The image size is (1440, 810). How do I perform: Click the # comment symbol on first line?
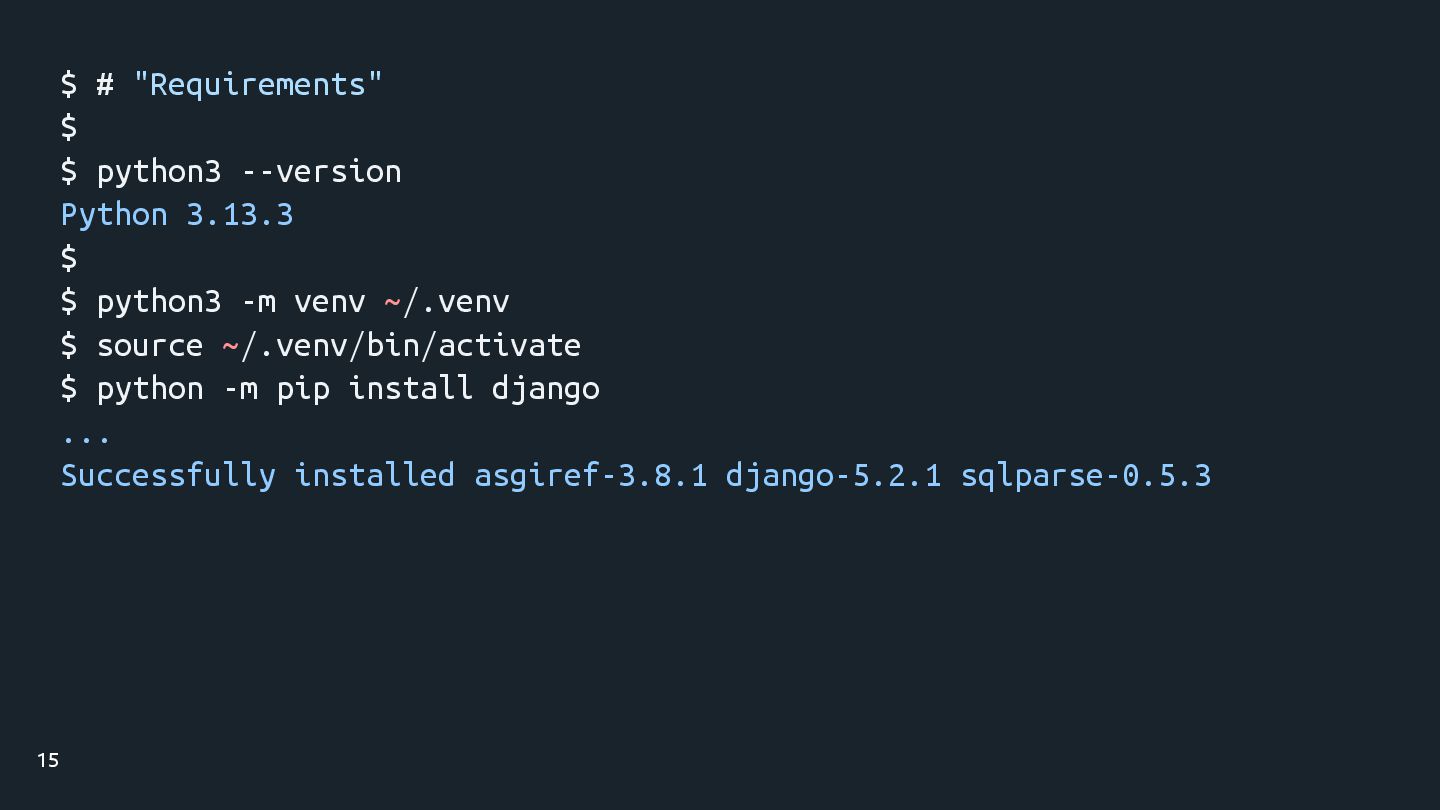[105, 84]
